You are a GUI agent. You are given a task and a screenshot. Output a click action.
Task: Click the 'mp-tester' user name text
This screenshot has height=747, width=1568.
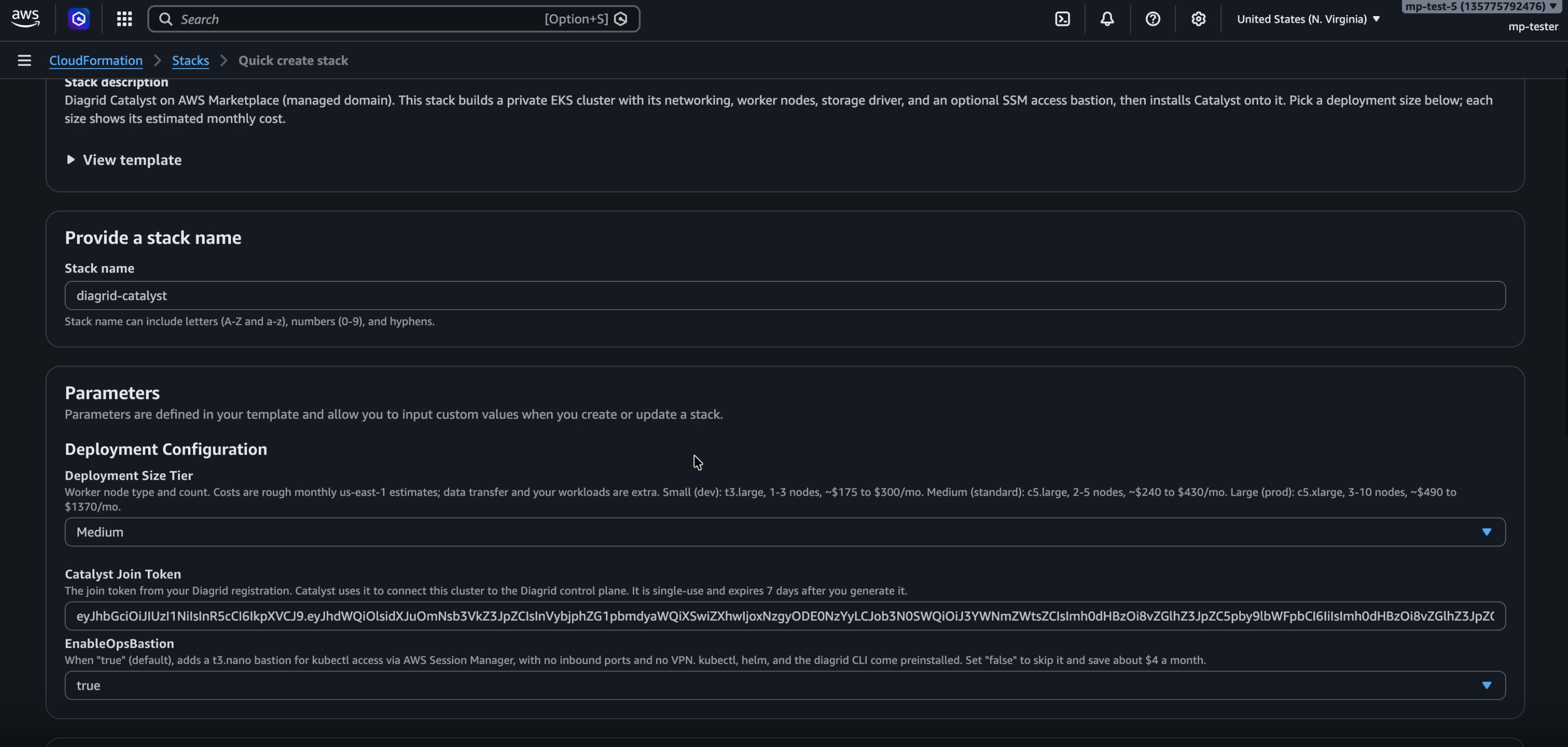pos(1533,27)
